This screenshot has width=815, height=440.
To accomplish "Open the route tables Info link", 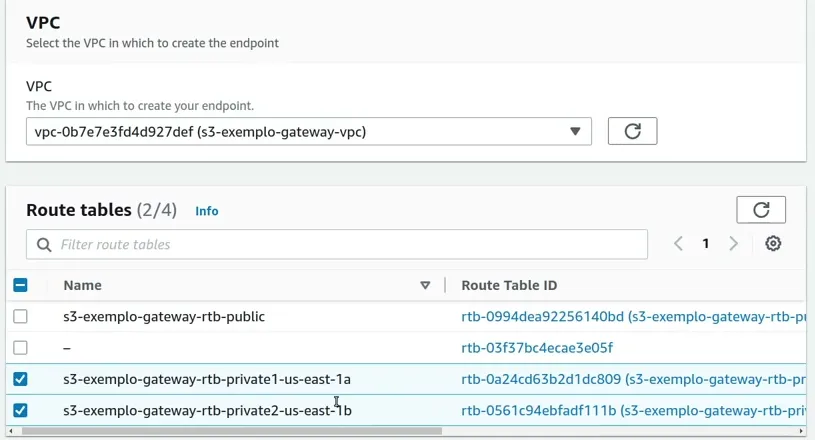I will 206,211.
